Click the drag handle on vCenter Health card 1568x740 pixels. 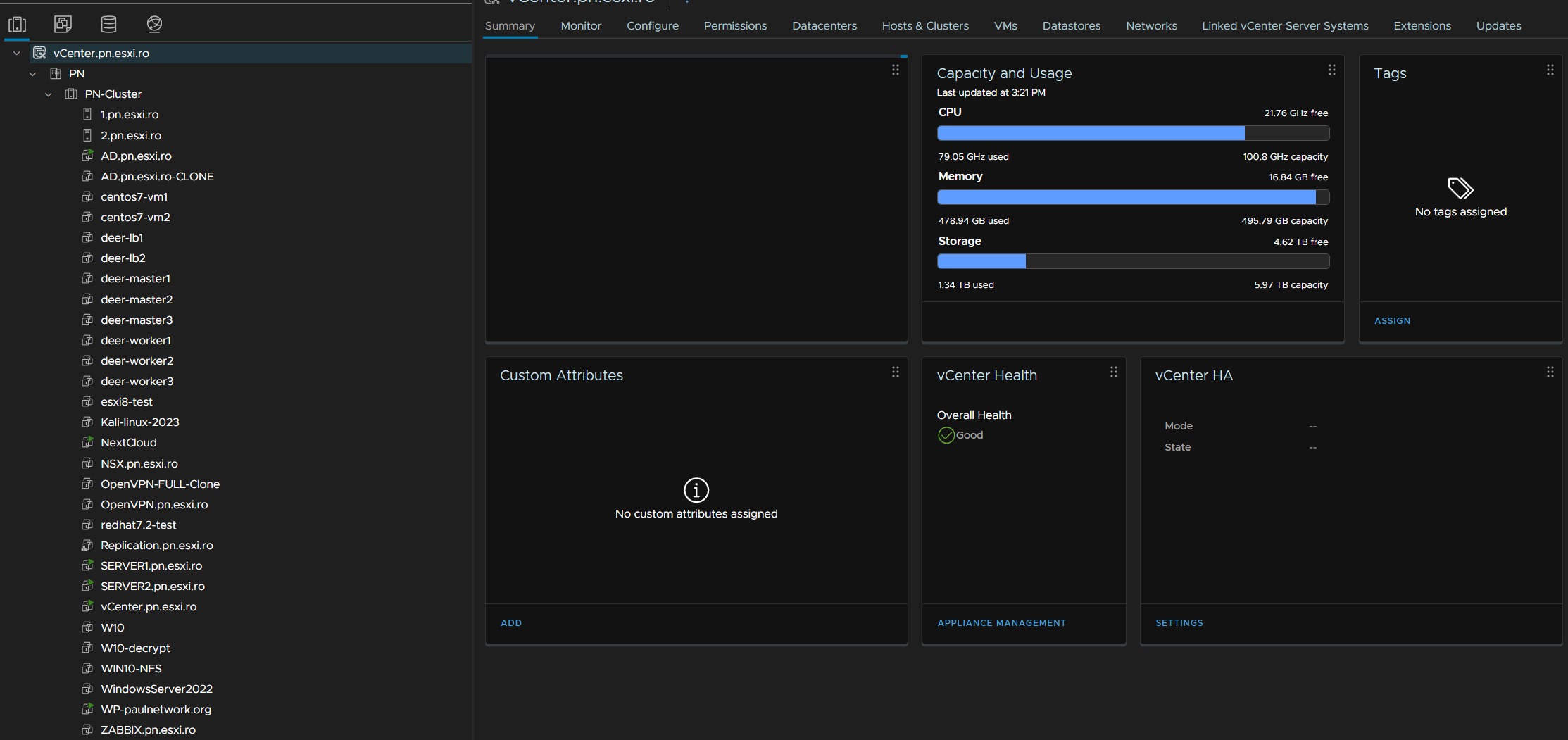[x=1113, y=372]
